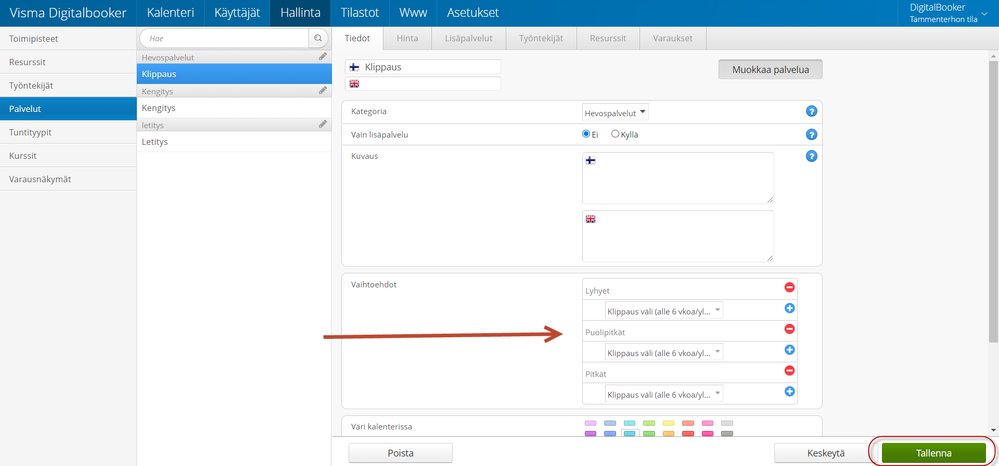
Task: Edit the Hevospalvelut category pencil icon
Action: [323, 57]
